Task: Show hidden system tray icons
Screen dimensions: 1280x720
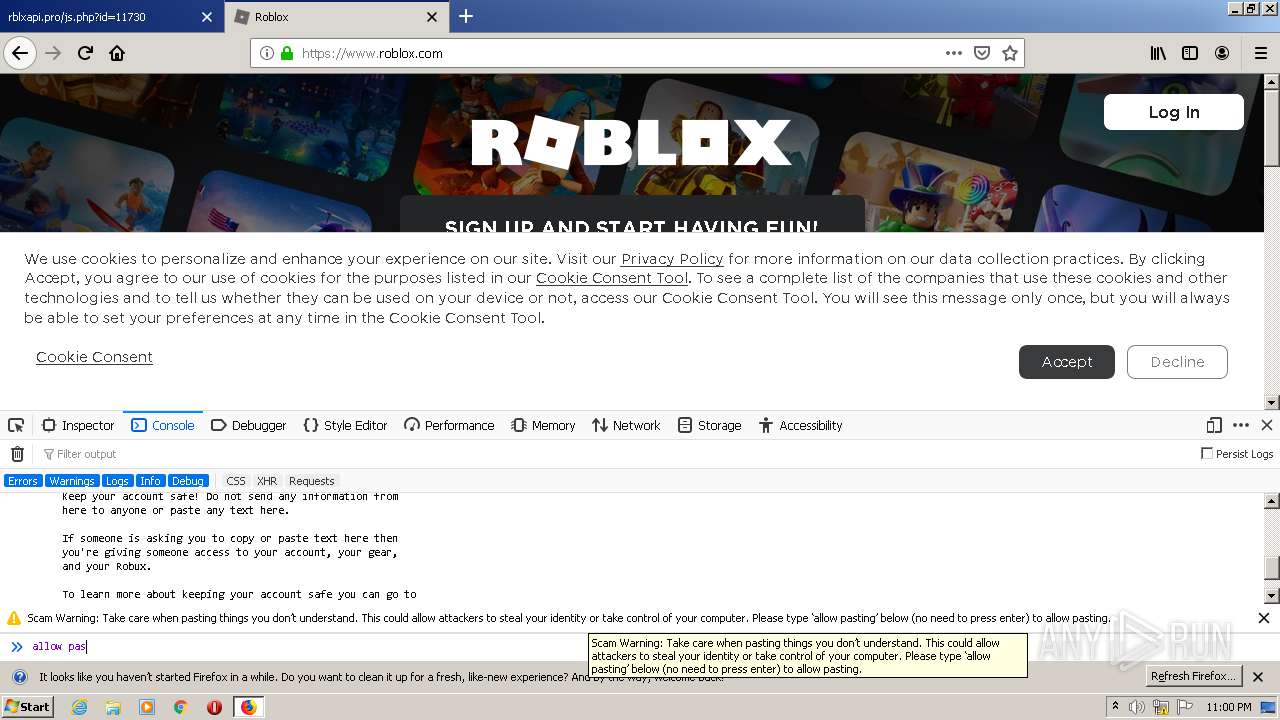Action: [x=1116, y=707]
